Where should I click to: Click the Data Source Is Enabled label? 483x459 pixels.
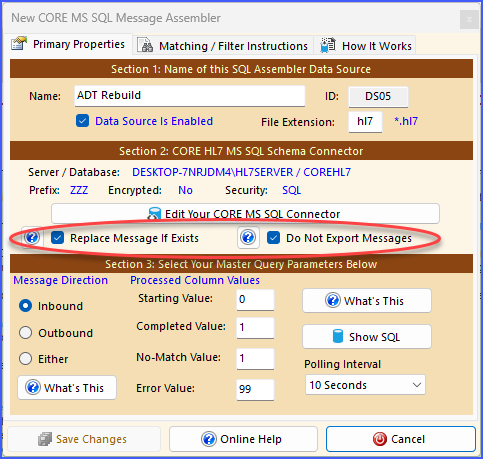[x=154, y=121]
